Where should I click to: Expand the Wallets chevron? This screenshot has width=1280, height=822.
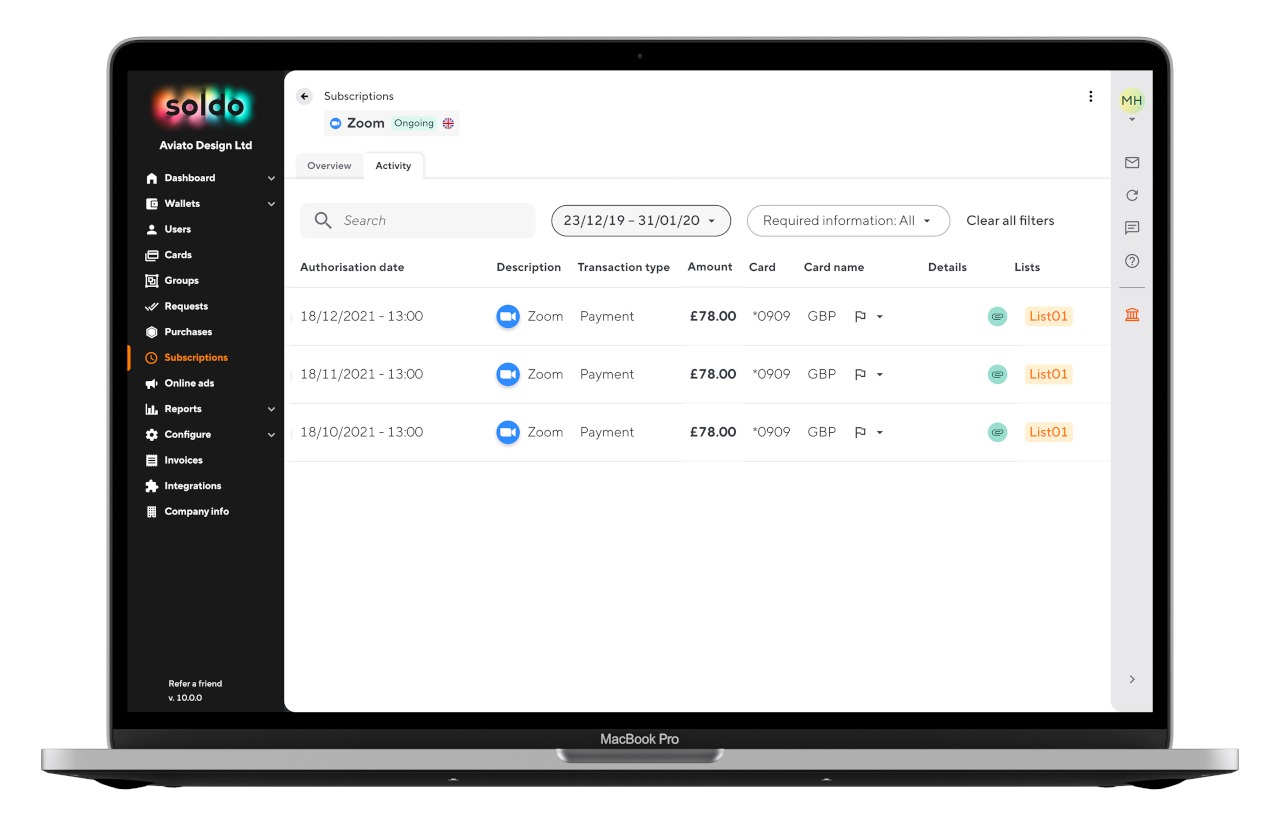pos(271,204)
